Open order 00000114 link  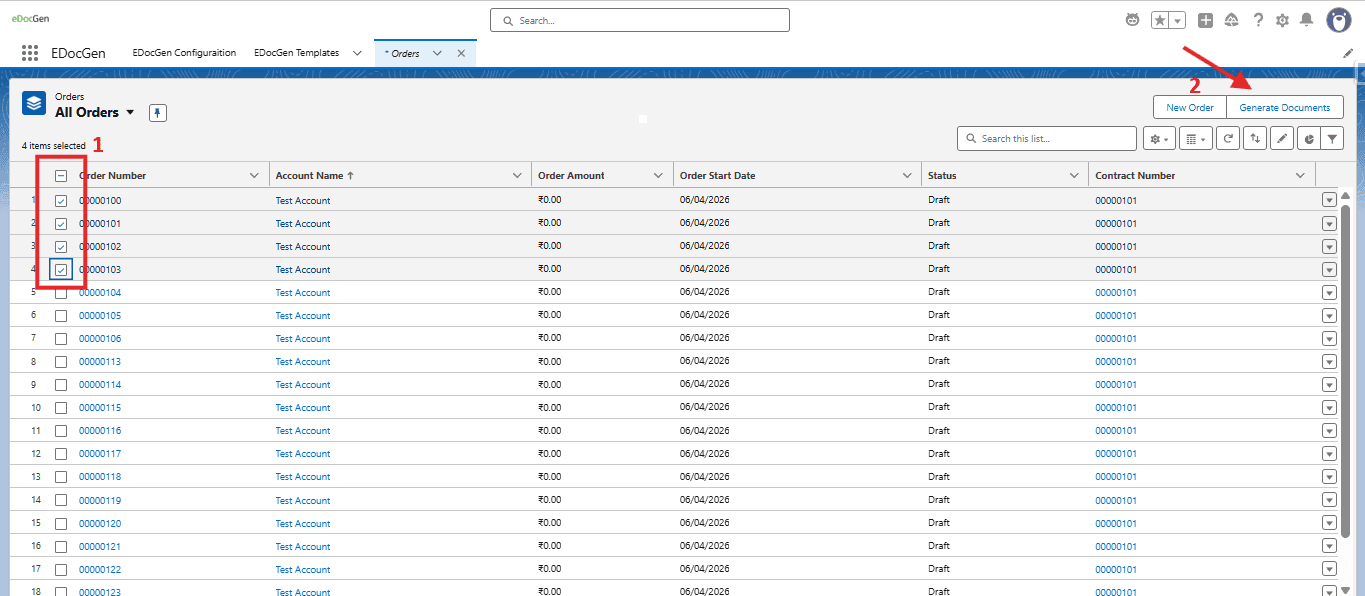coord(100,385)
